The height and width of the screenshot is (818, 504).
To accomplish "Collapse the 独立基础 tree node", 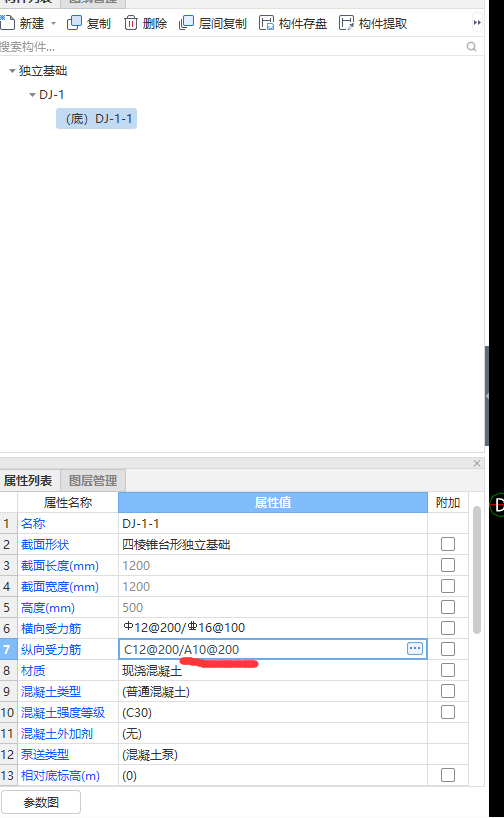I will [12, 70].
